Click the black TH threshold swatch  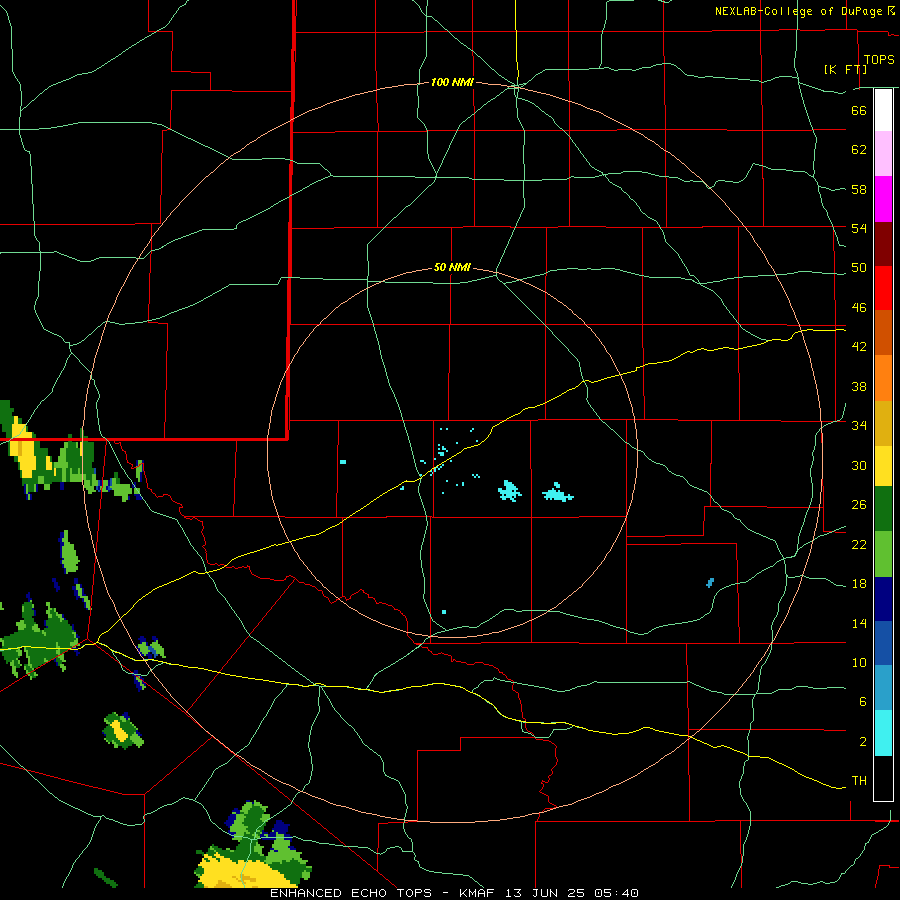click(x=883, y=778)
